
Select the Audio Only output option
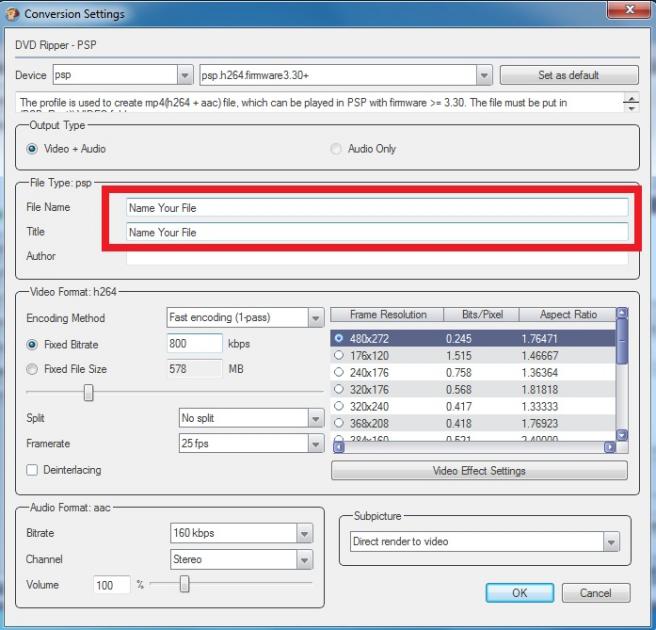point(336,149)
